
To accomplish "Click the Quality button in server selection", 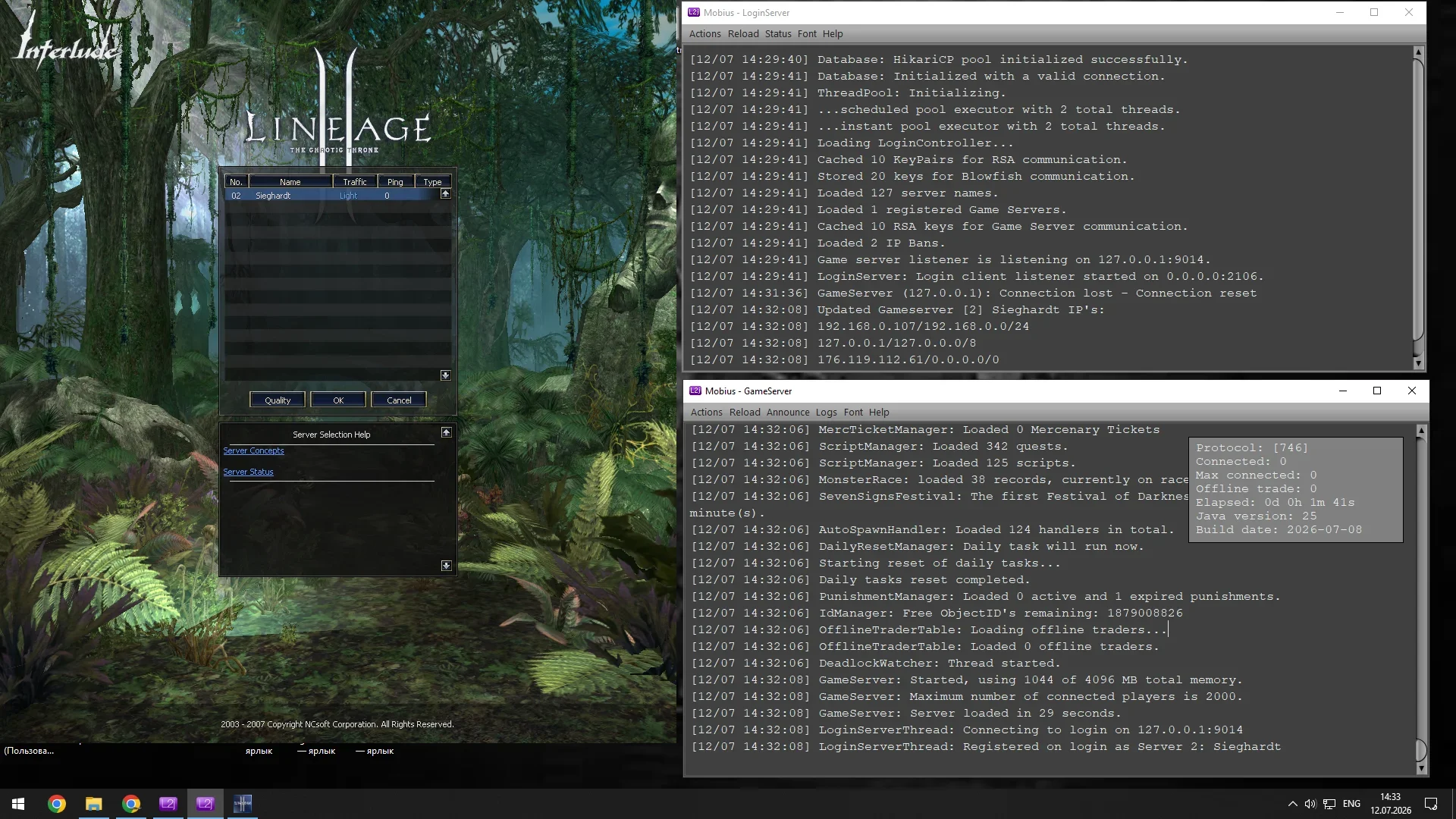I will pyautogui.click(x=278, y=400).
